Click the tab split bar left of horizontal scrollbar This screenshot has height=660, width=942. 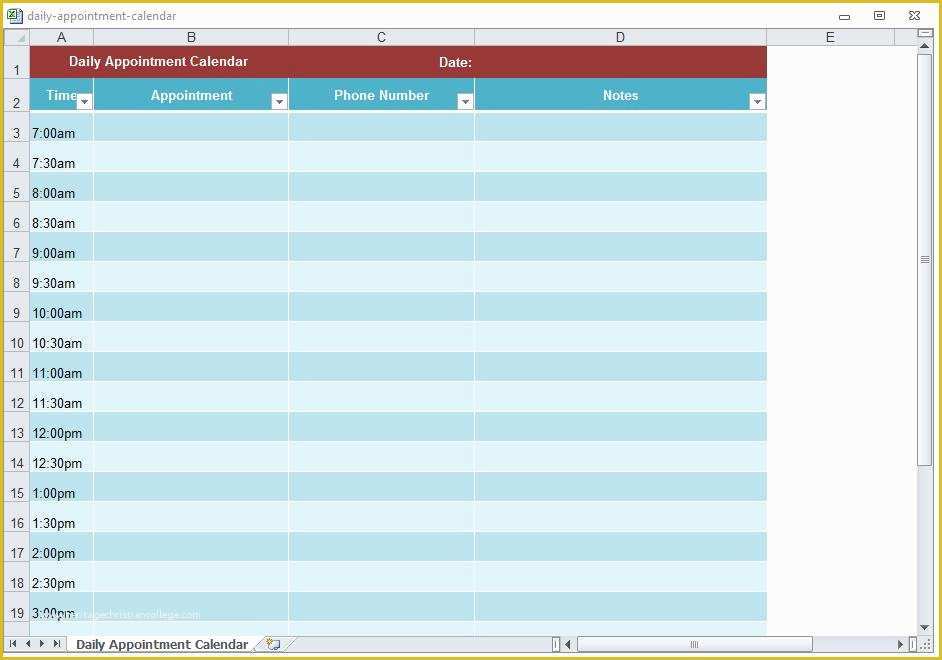coord(556,644)
